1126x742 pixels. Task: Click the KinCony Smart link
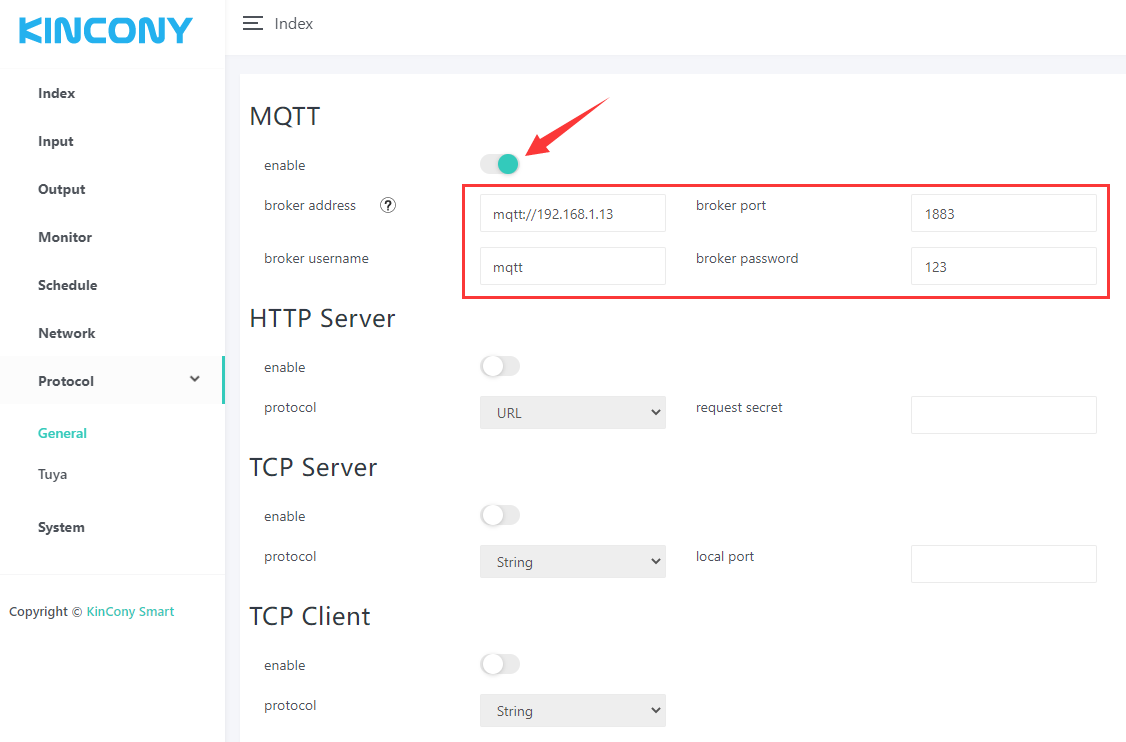tap(130, 611)
